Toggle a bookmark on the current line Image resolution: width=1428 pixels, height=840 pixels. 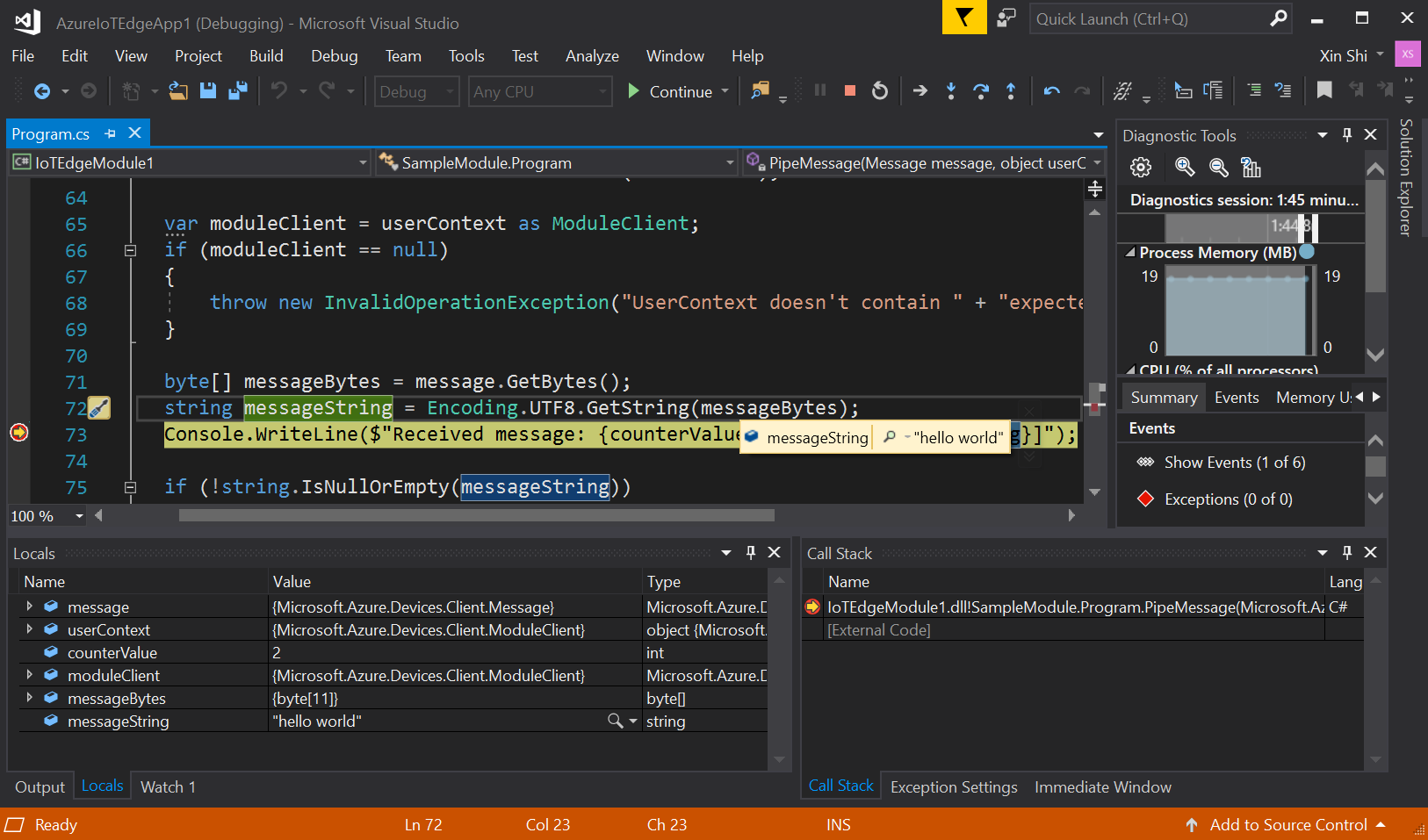click(x=1323, y=90)
